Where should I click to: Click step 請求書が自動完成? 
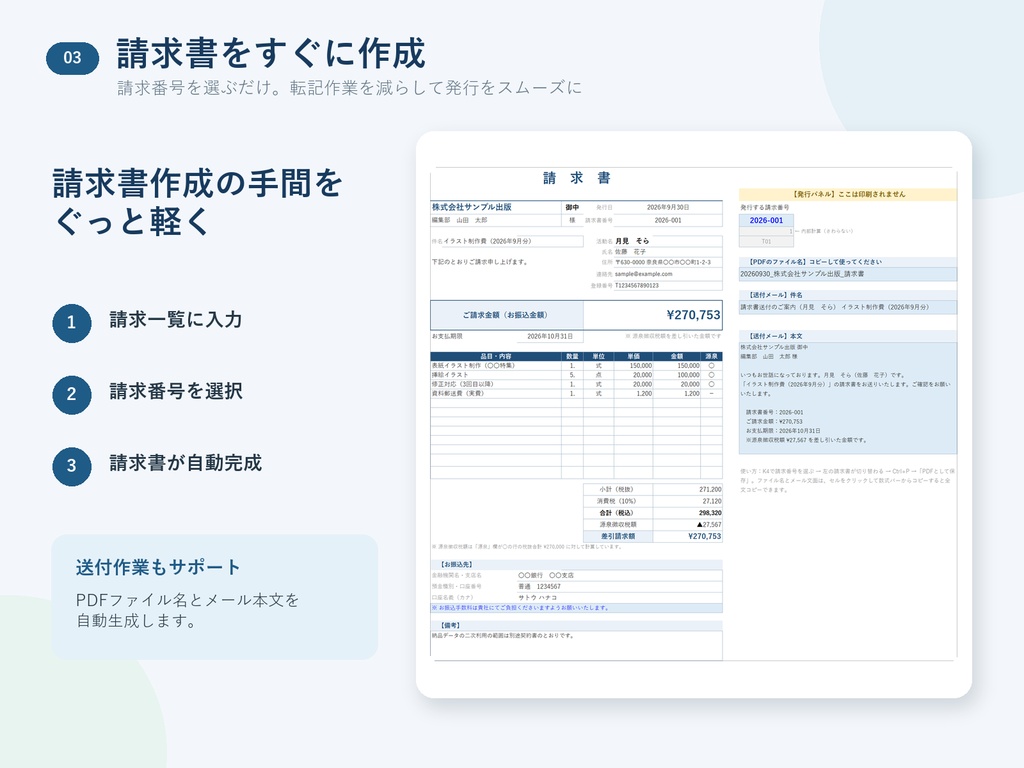[185, 463]
